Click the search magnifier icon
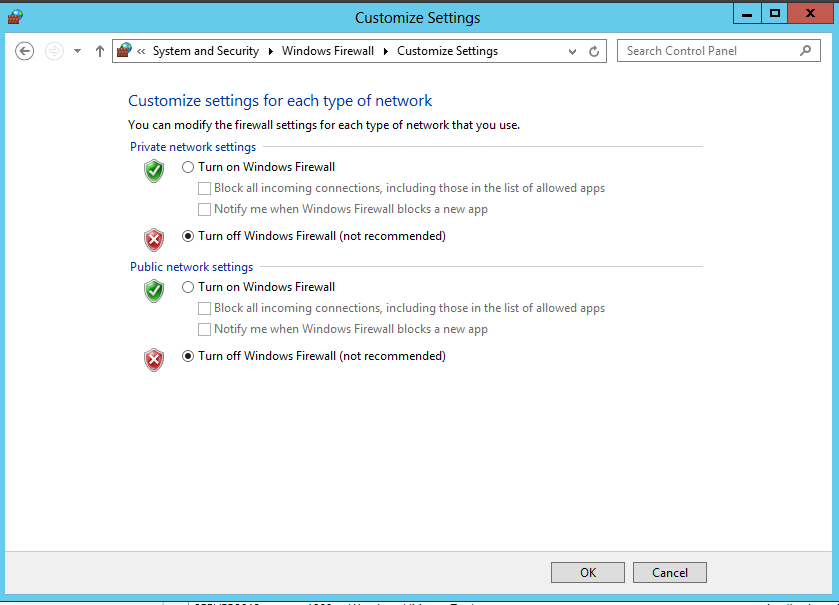 point(805,51)
